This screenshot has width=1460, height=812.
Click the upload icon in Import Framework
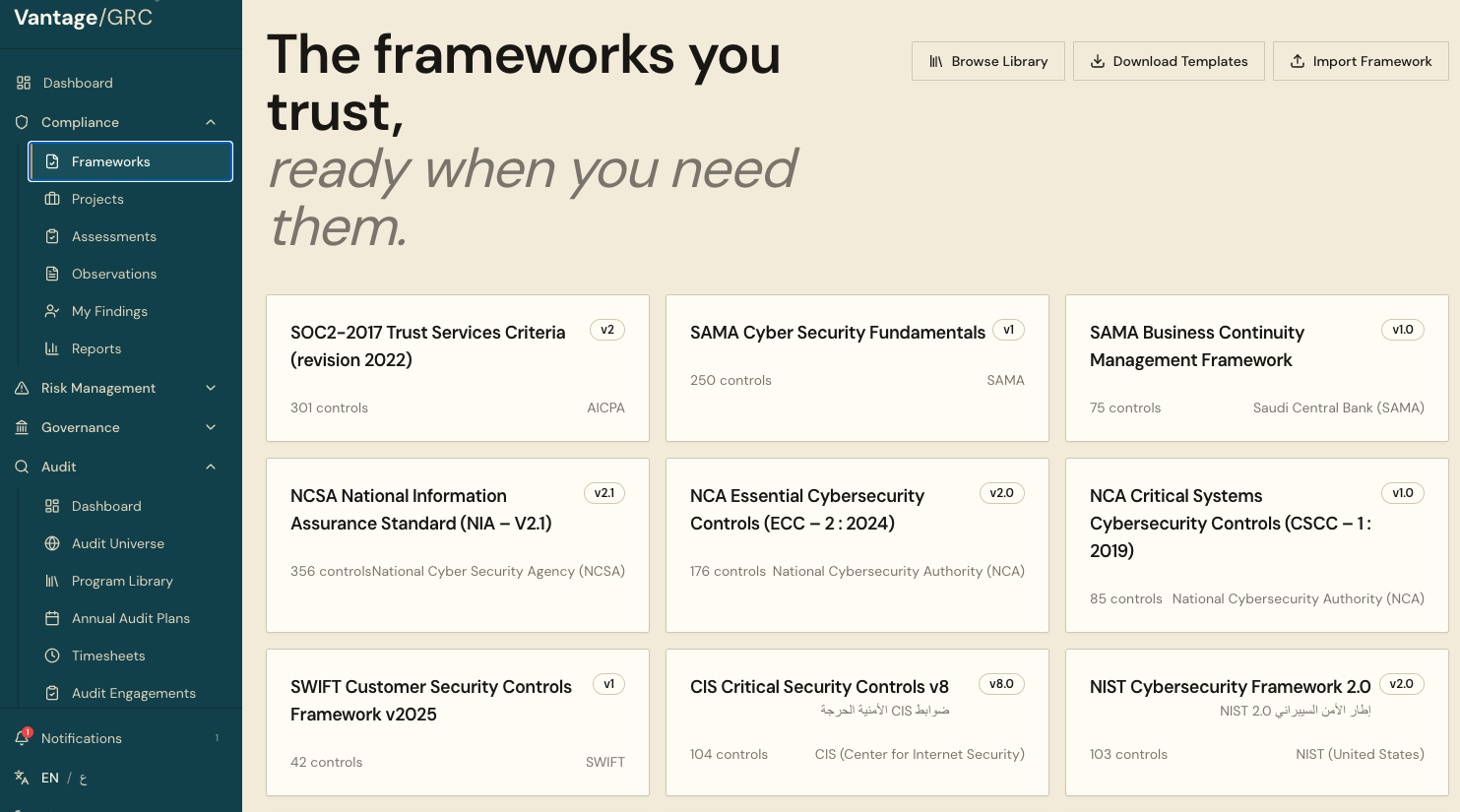point(1298,61)
